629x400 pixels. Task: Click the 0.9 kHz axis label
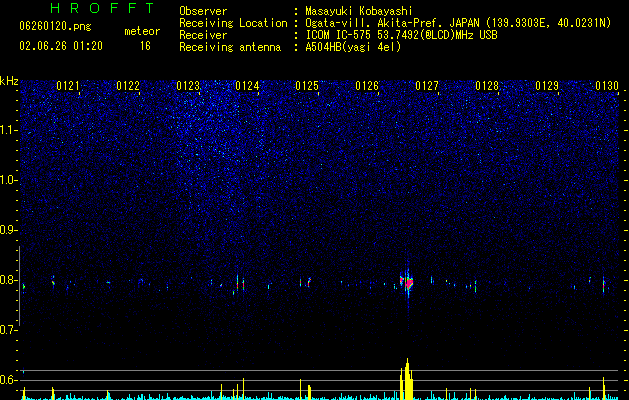point(8,230)
